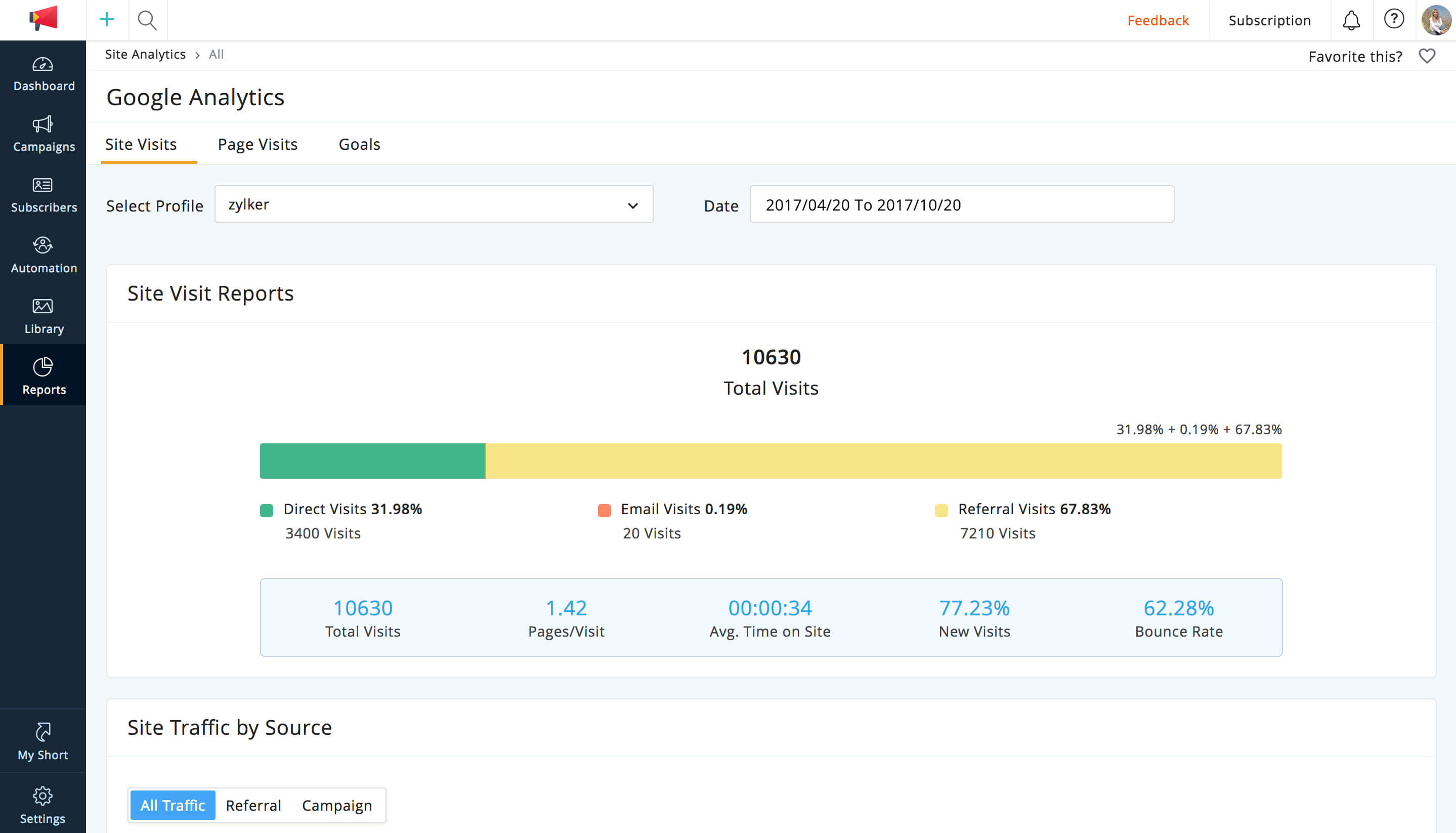Click the notifications bell icon
The width and height of the screenshot is (1456, 833).
(1351, 21)
